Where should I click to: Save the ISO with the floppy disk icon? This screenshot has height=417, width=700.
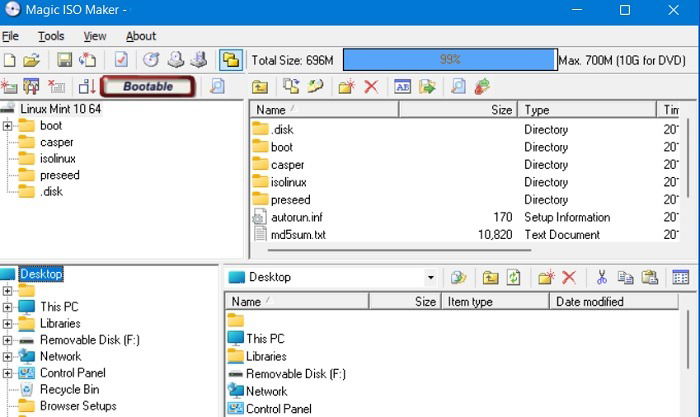click(x=64, y=60)
